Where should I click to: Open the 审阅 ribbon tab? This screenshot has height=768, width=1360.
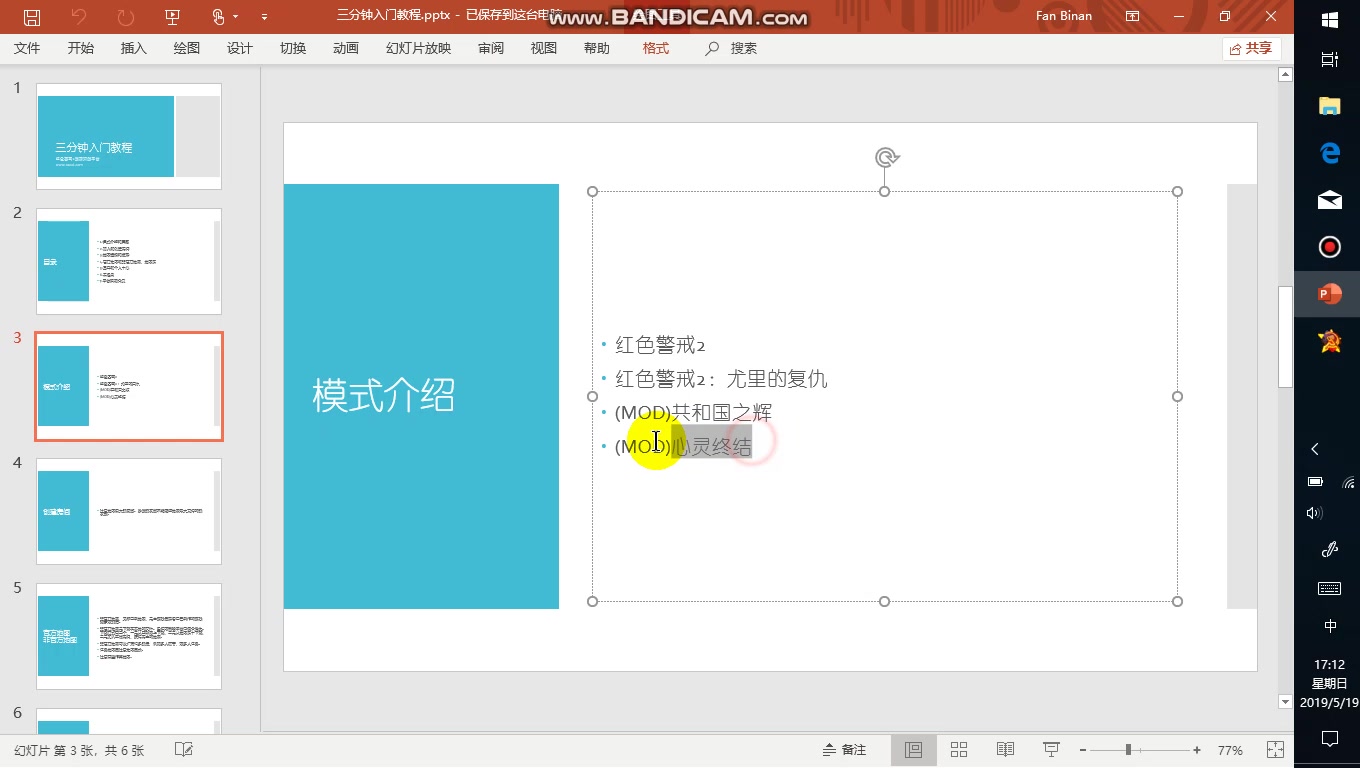coord(491,48)
